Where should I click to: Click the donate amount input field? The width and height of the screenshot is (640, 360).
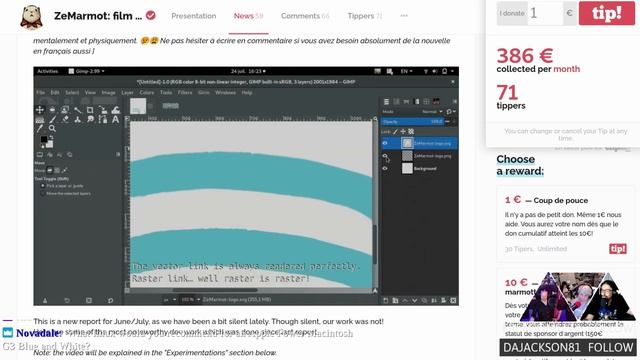pyautogui.click(x=545, y=13)
